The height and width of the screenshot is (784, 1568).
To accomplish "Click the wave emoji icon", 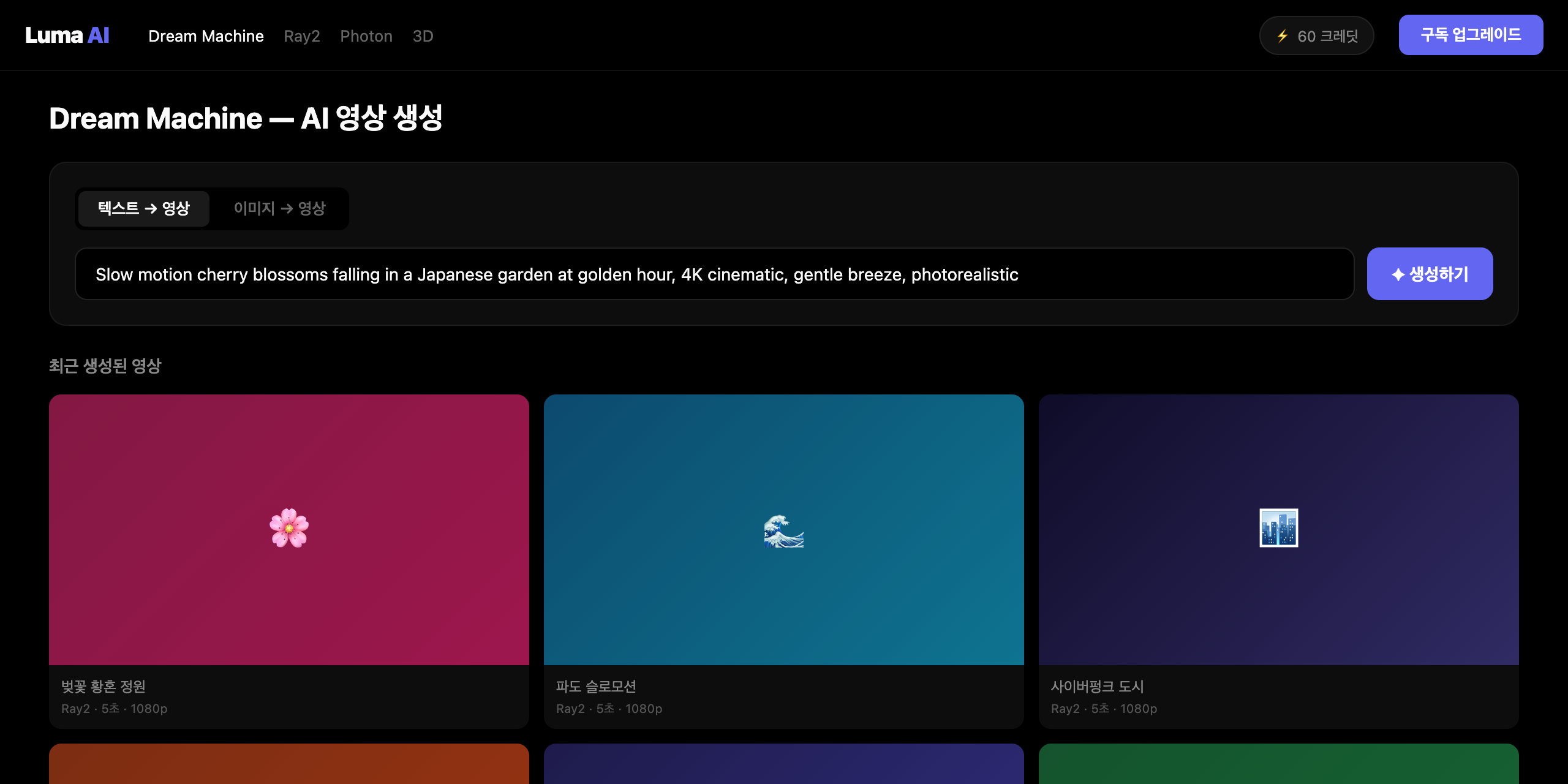I will pyautogui.click(x=784, y=530).
